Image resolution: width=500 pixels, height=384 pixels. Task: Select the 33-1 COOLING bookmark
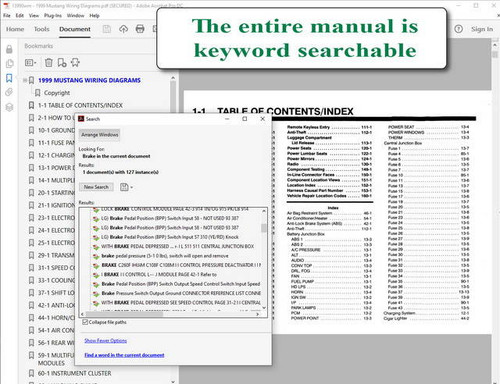click(x=56, y=280)
